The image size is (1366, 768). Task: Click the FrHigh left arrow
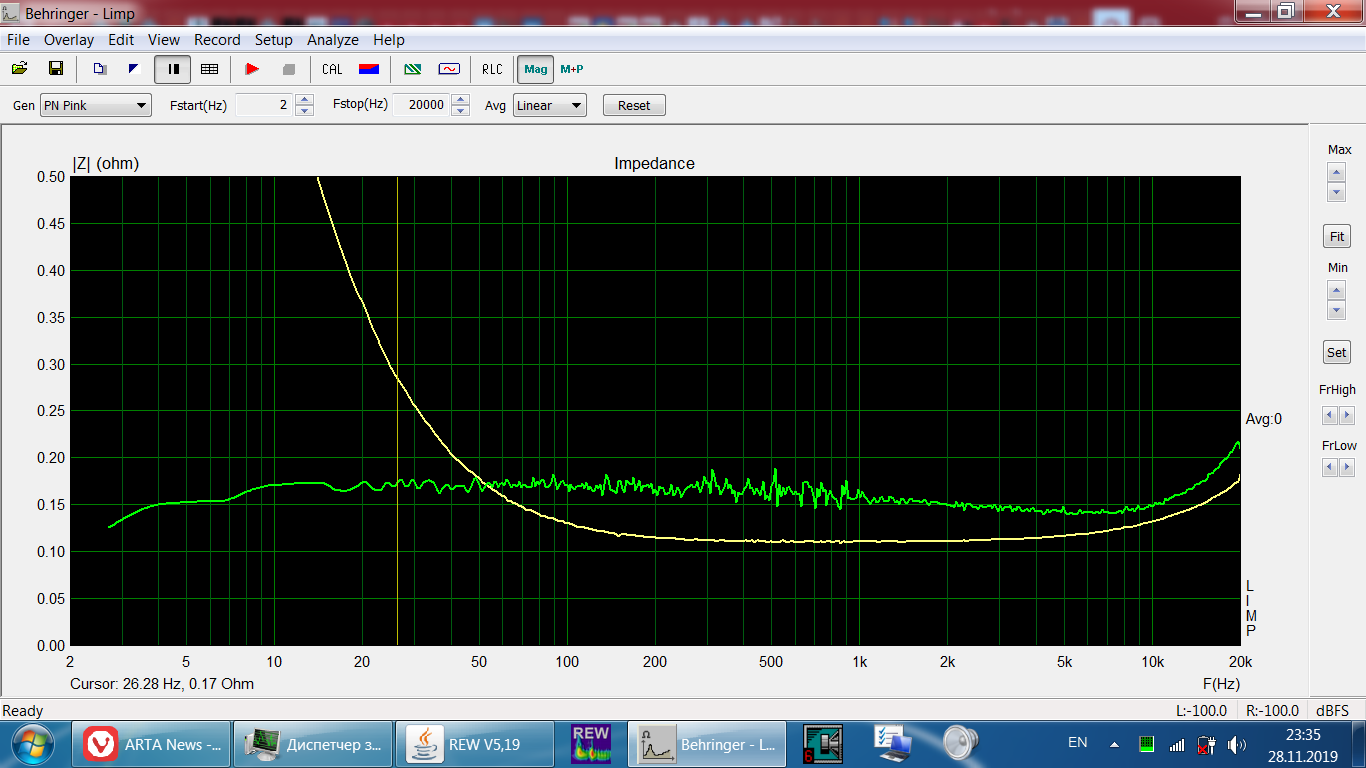click(x=1329, y=415)
